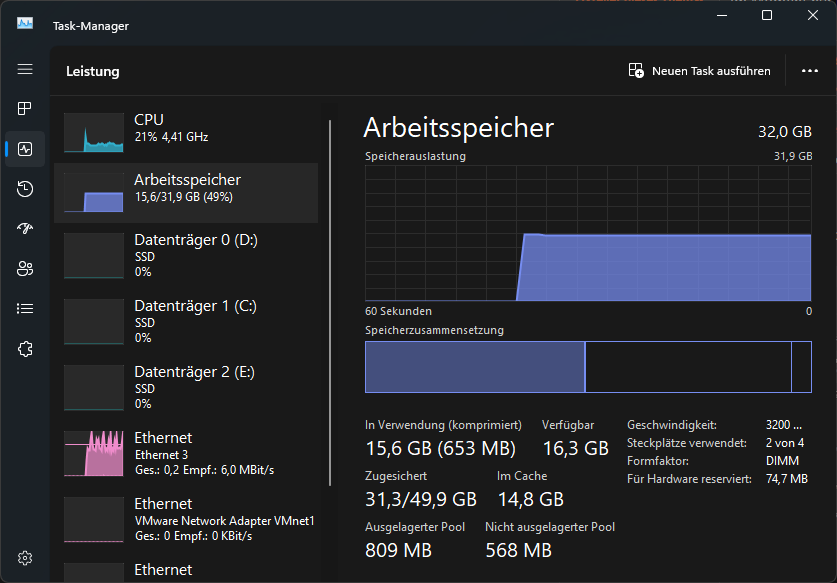Open the hamburger navigation menu
Screen dimensions: 837x583
pyautogui.click(x=25, y=69)
